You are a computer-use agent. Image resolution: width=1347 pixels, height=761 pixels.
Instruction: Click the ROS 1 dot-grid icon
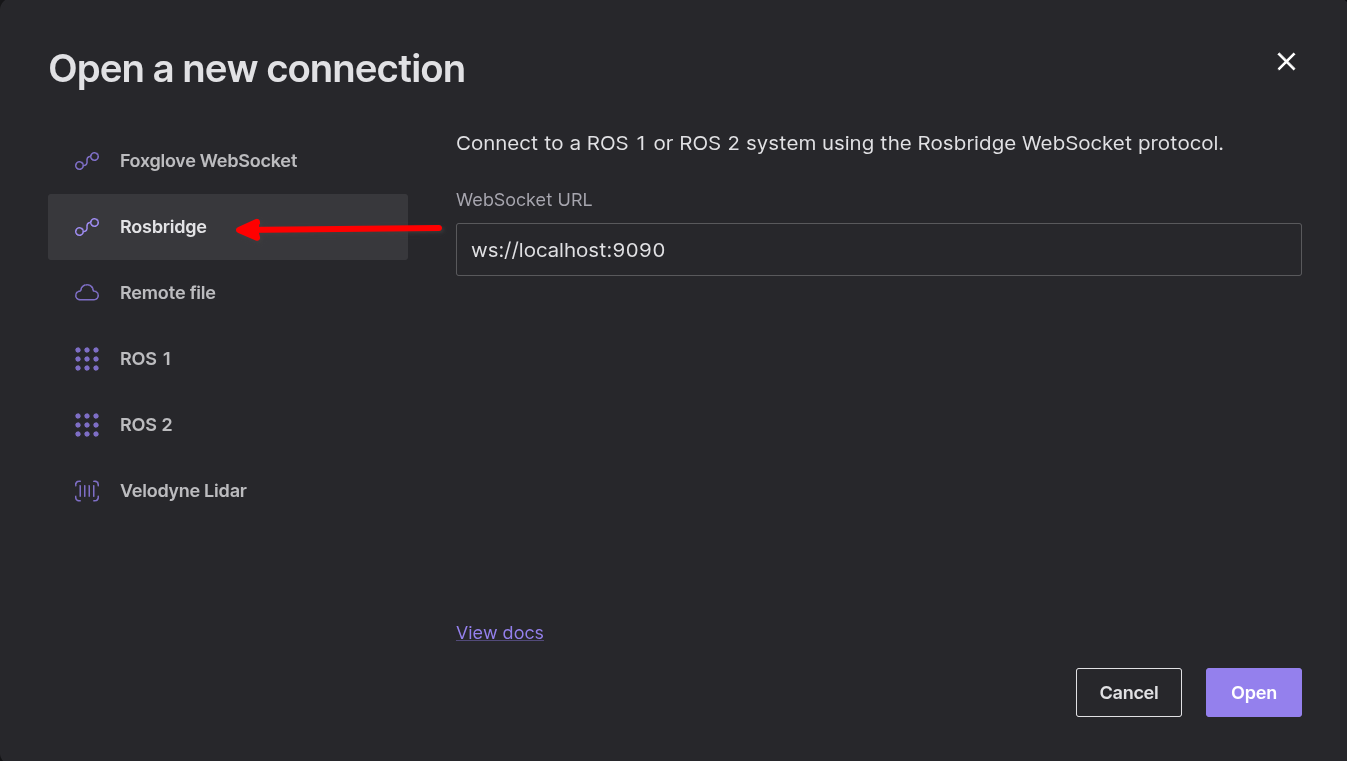(x=87, y=359)
